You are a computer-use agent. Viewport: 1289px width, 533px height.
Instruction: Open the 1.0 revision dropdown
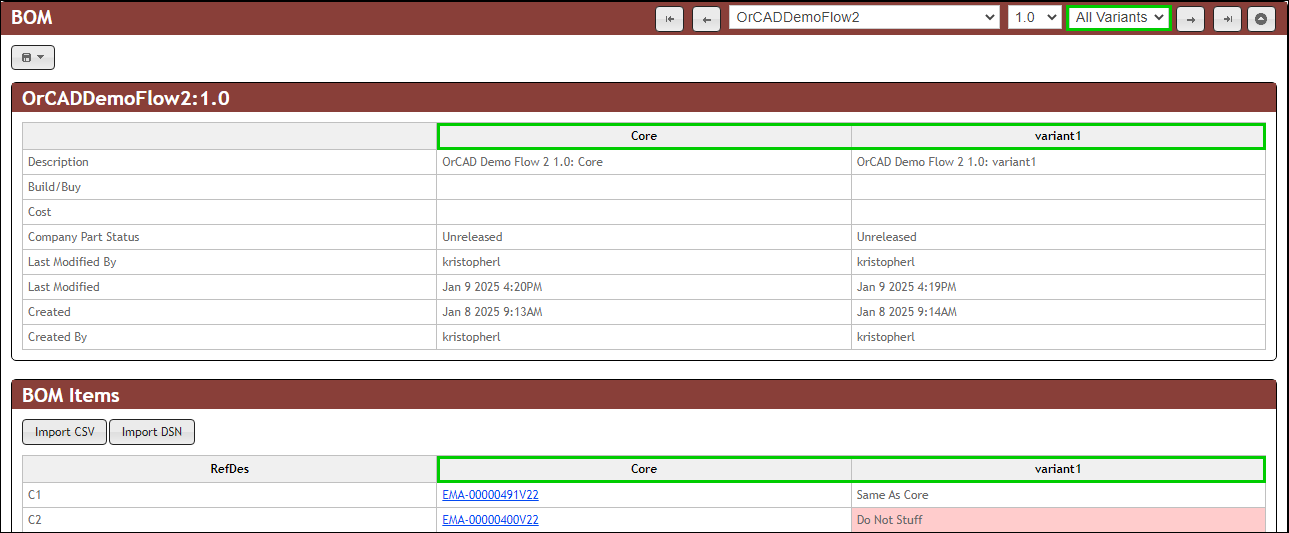click(x=1034, y=18)
